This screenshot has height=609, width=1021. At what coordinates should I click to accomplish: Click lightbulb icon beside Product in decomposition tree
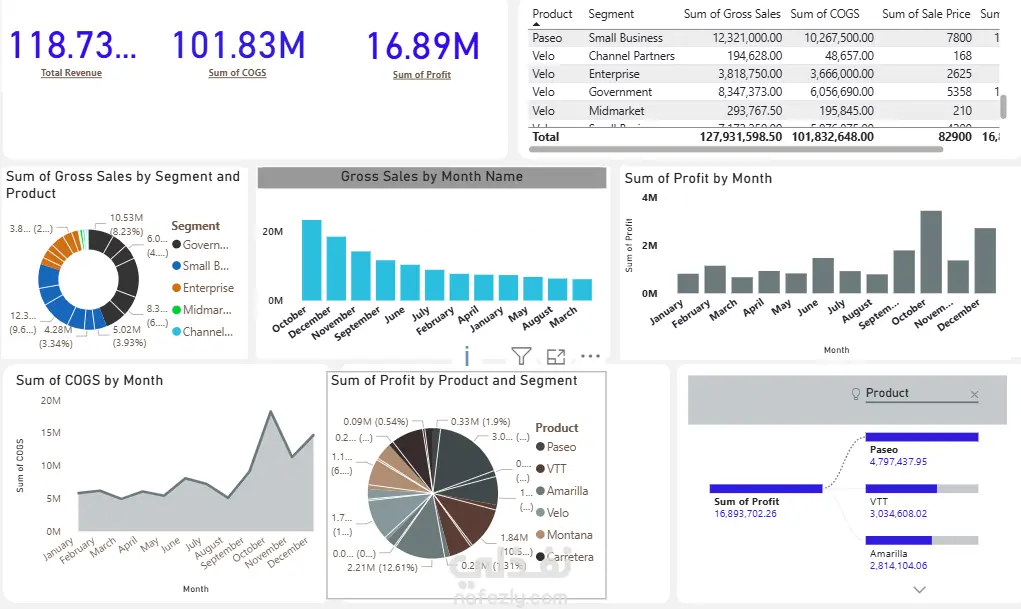(856, 394)
